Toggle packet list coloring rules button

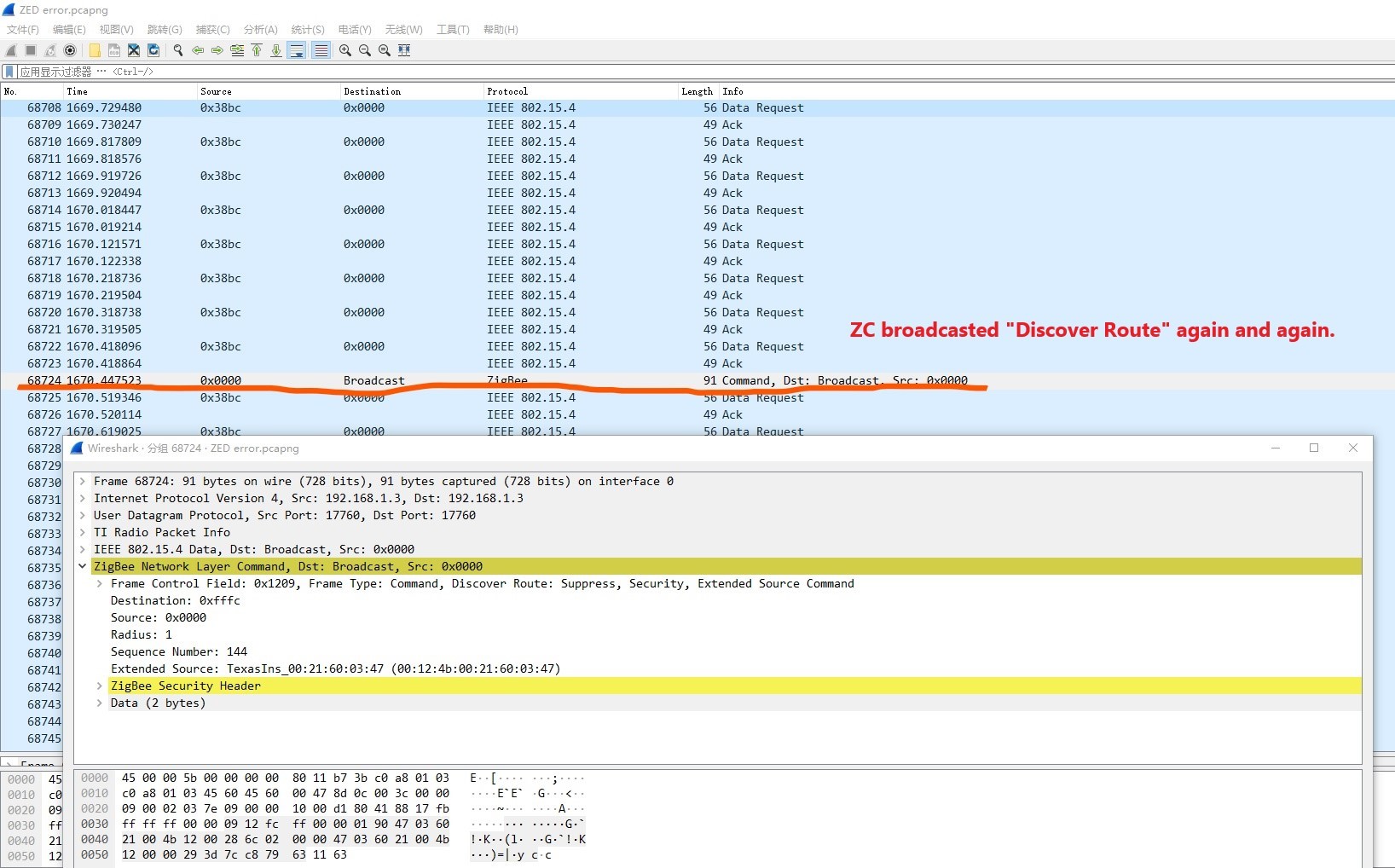pyautogui.click(x=321, y=50)
